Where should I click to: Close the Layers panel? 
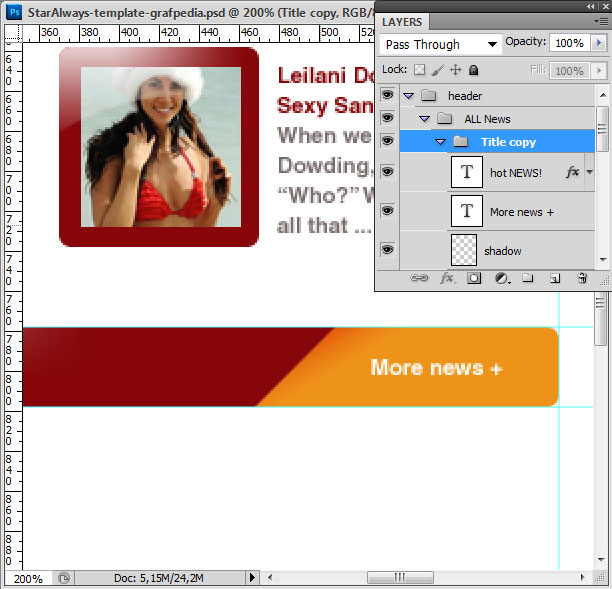(x=605, y=6)
